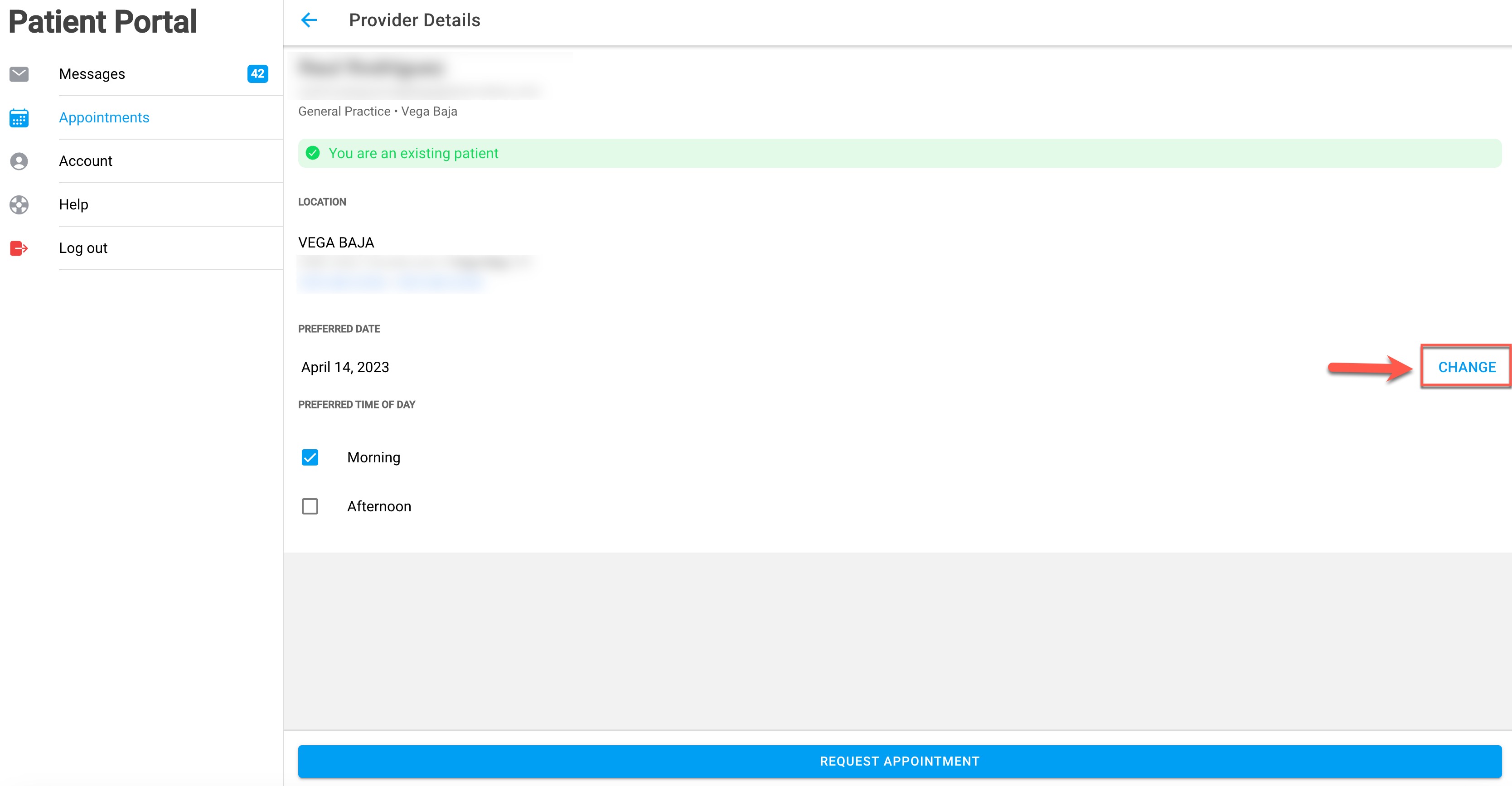1512x786 pixels.
Task: Click the Patient Portal title
Action: point(103,22)
